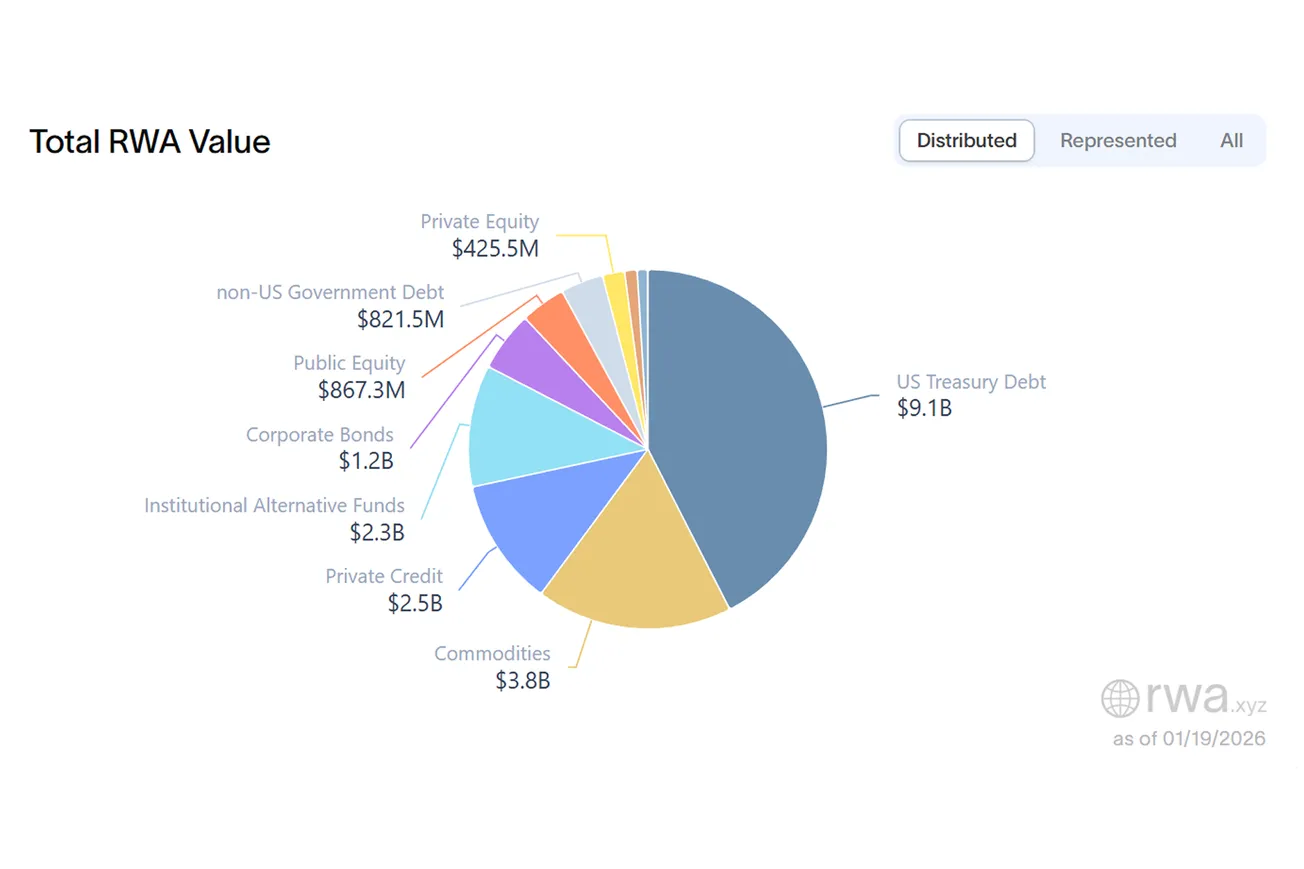Click the Private Equity label

479,222
